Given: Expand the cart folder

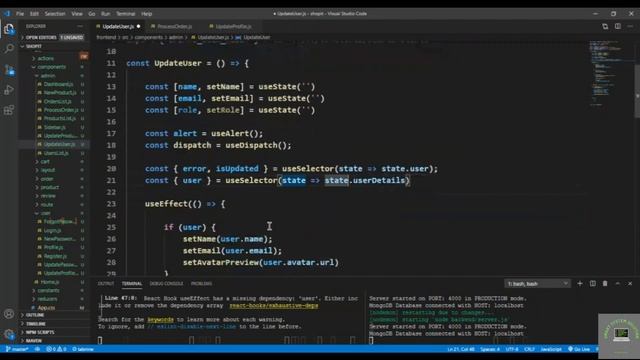Looking at the screenshot, I should point(45,162).
